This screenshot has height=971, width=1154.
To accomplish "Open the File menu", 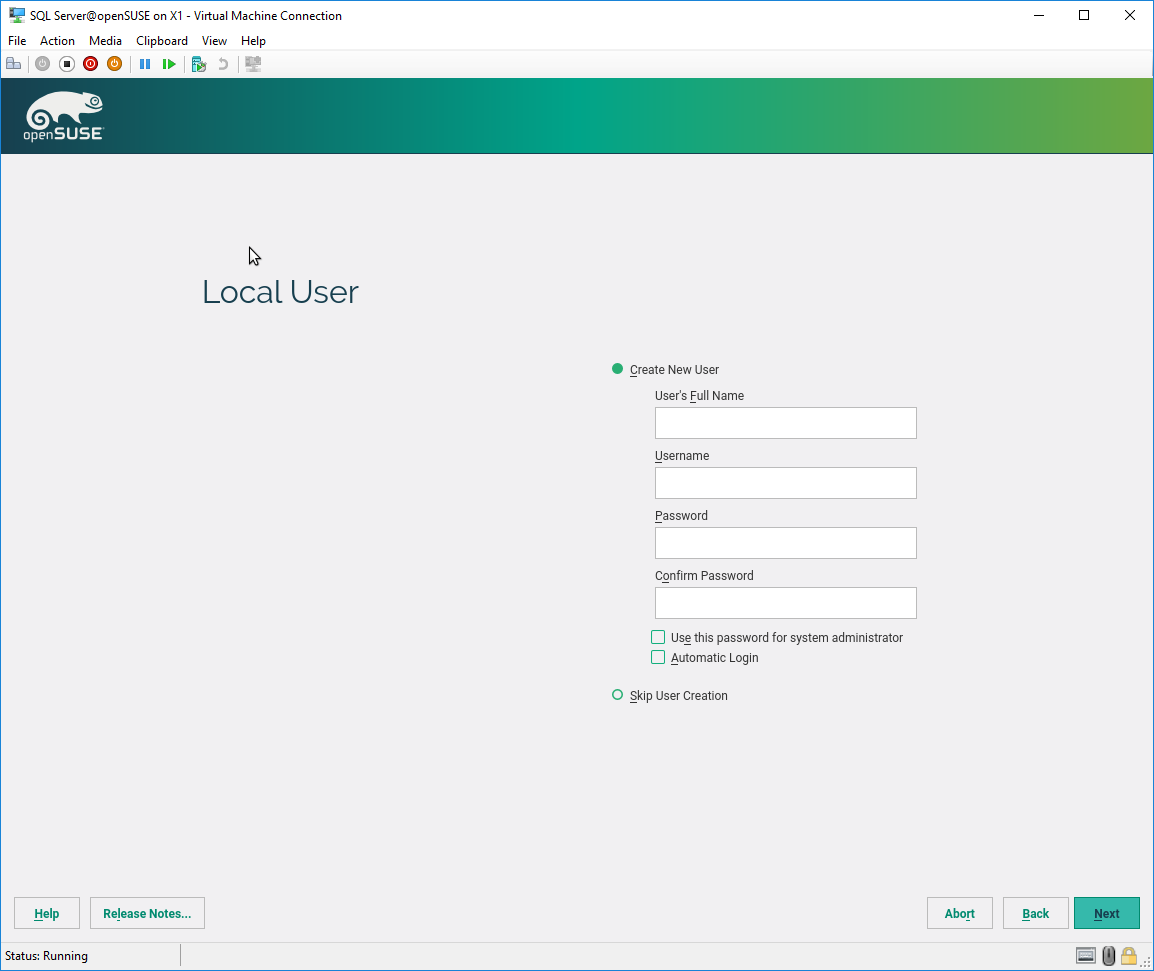I will [17, 40].
